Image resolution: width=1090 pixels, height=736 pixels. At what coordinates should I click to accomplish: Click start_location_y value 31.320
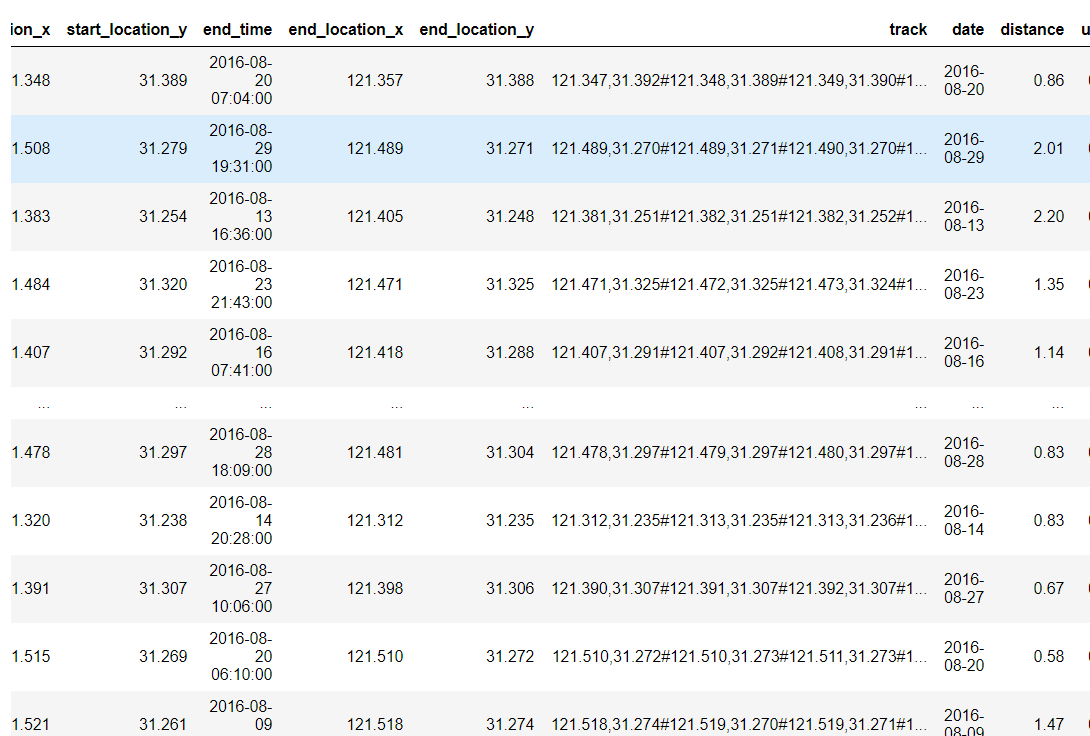[163, 285]
